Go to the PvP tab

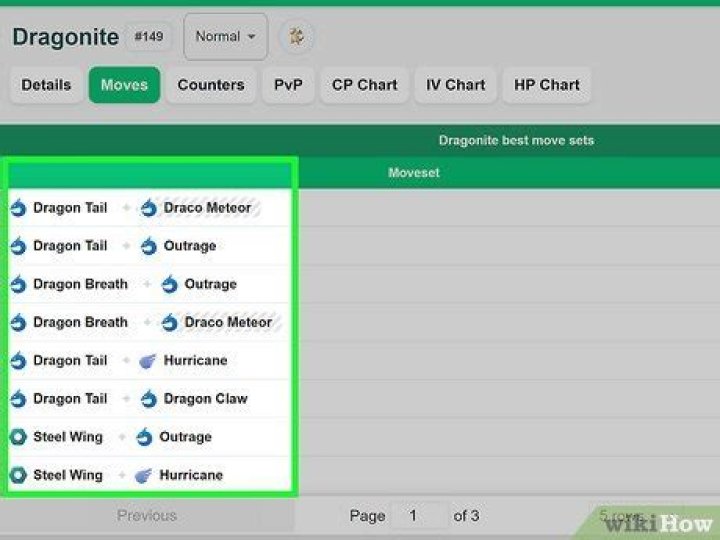pyautogui.click(x=288, y=85)
